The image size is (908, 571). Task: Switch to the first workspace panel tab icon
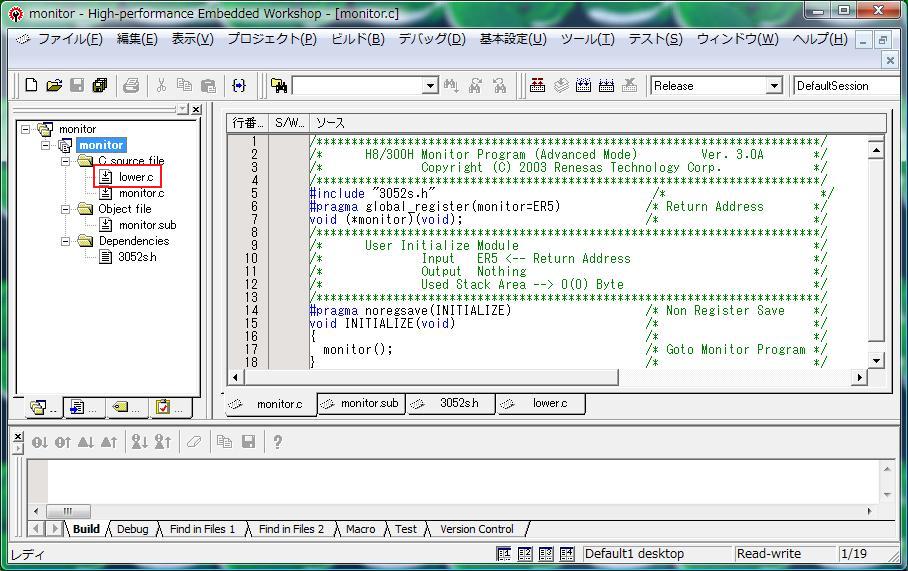click(39, 407)
